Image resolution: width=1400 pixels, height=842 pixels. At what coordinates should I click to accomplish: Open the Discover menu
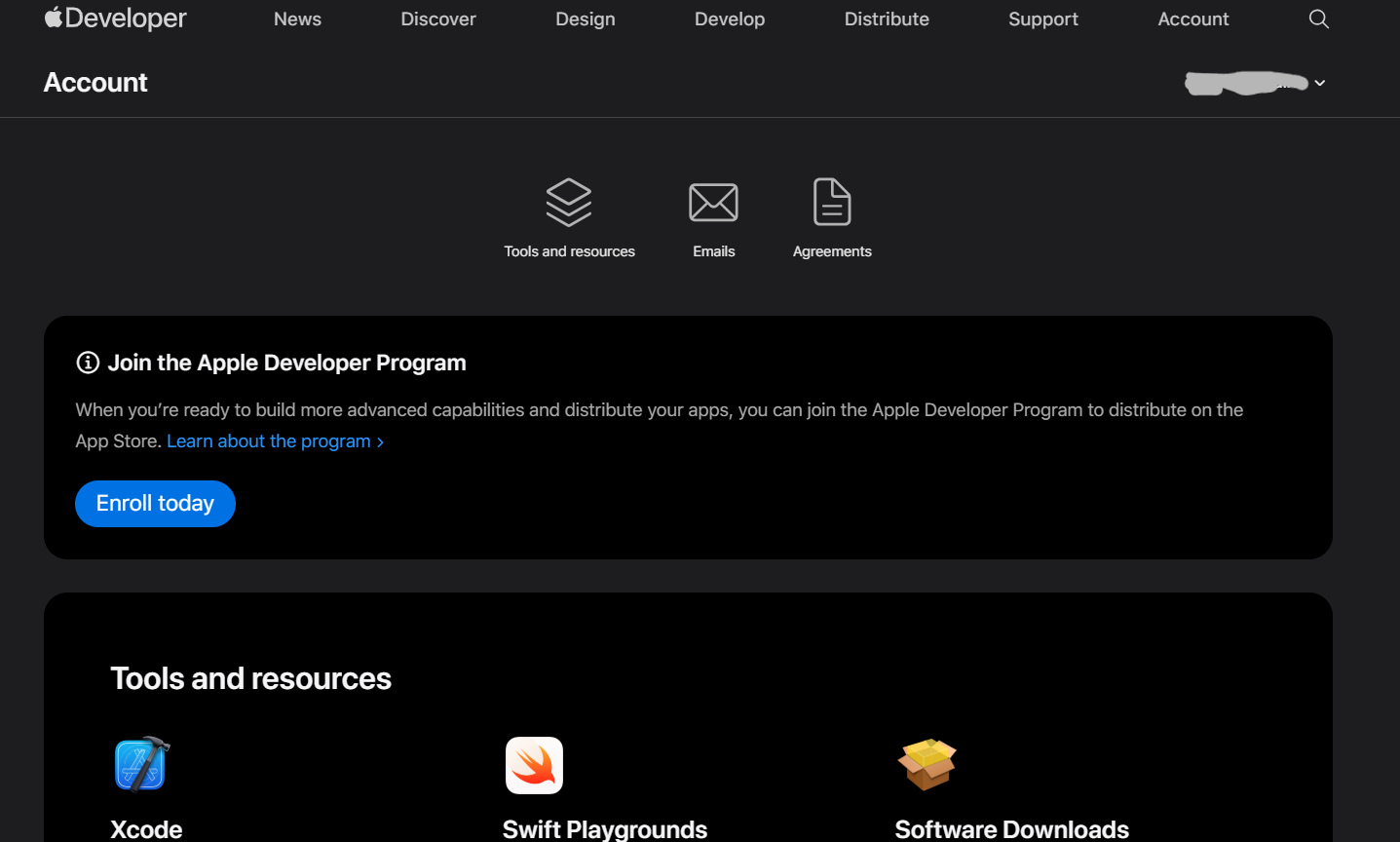click(438, 19)
